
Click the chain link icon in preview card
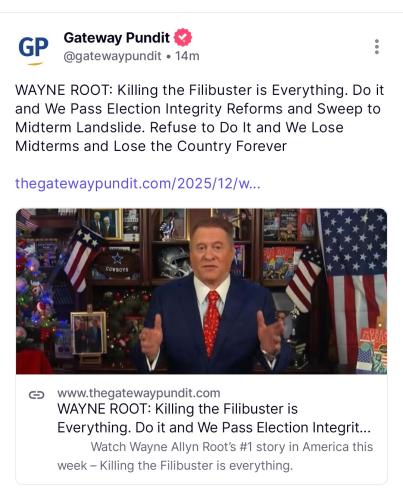(x=36, y=395)
